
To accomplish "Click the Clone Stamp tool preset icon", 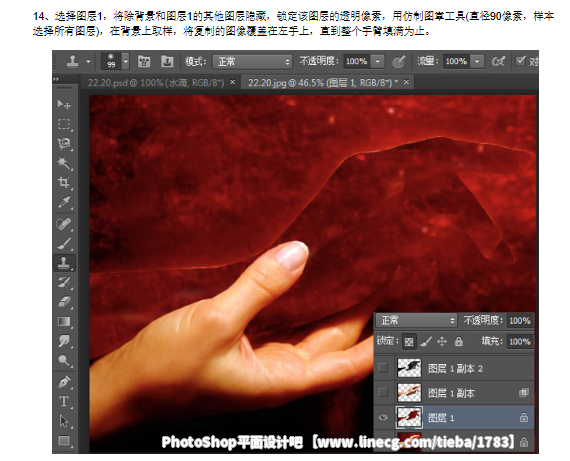I will pyautogui.click(x=72, y=61).
